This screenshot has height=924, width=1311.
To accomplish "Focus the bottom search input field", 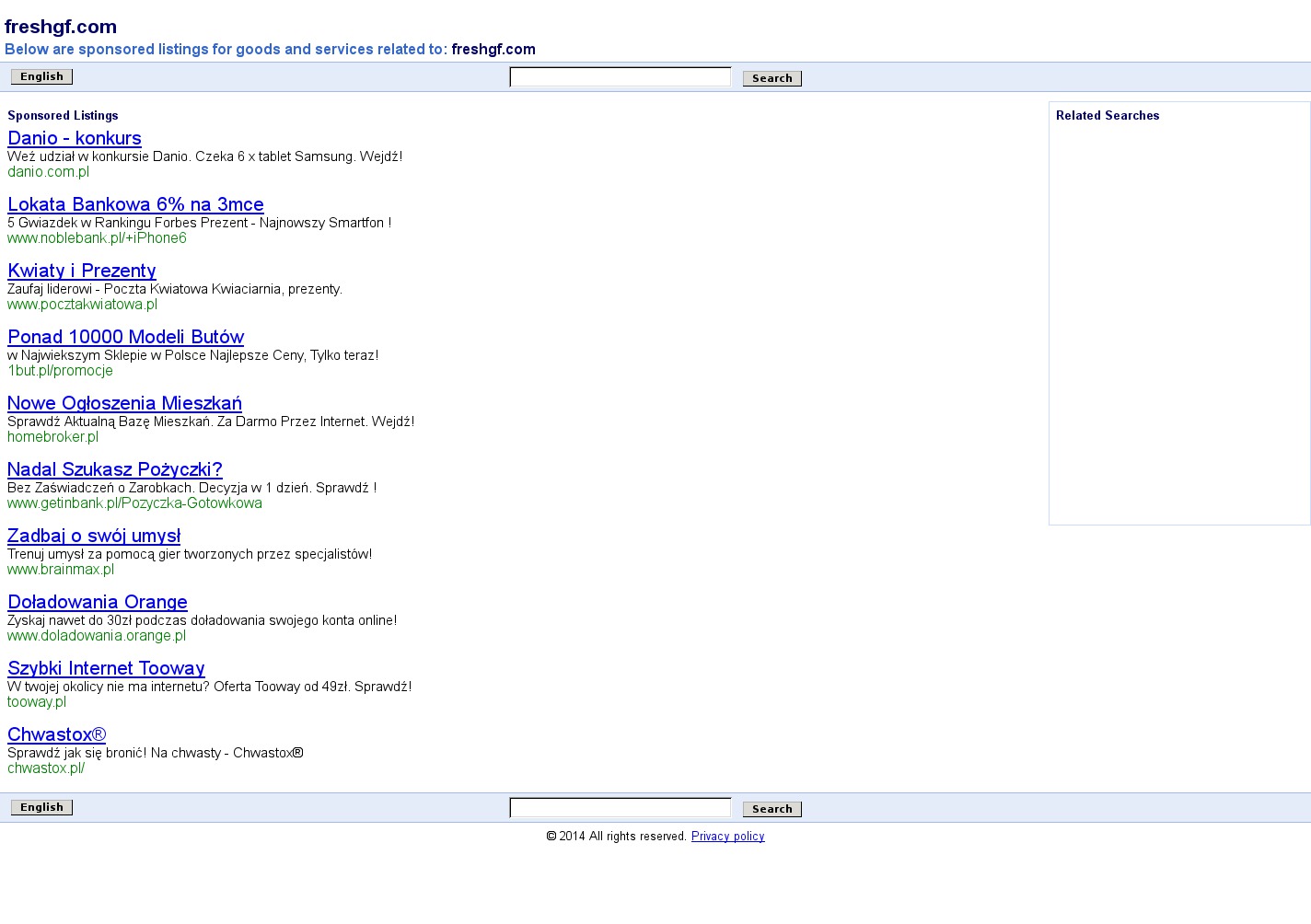I will pyautogui.click(x=620, y=808).
